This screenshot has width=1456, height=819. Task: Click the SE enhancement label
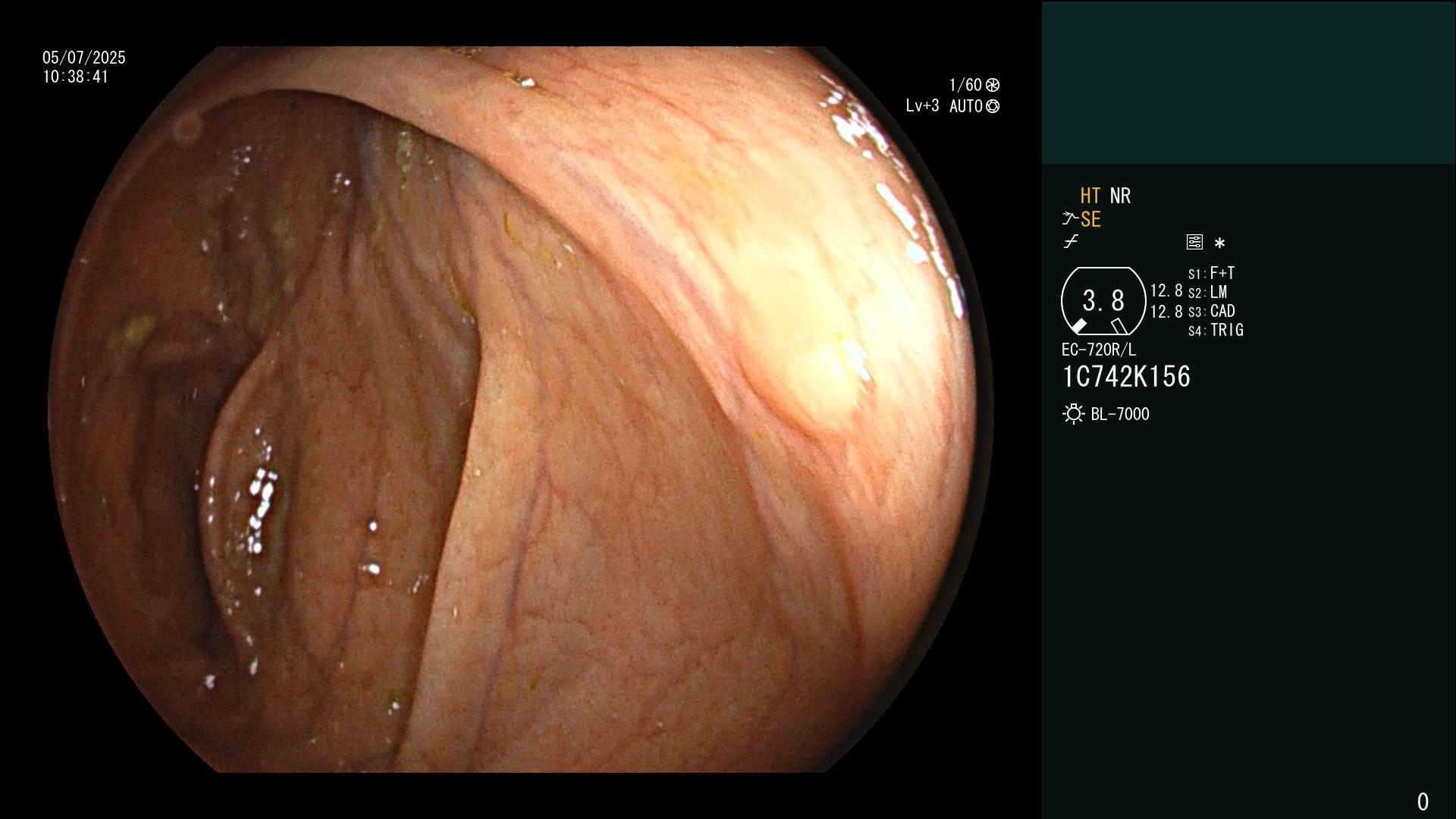[1090, 220]
